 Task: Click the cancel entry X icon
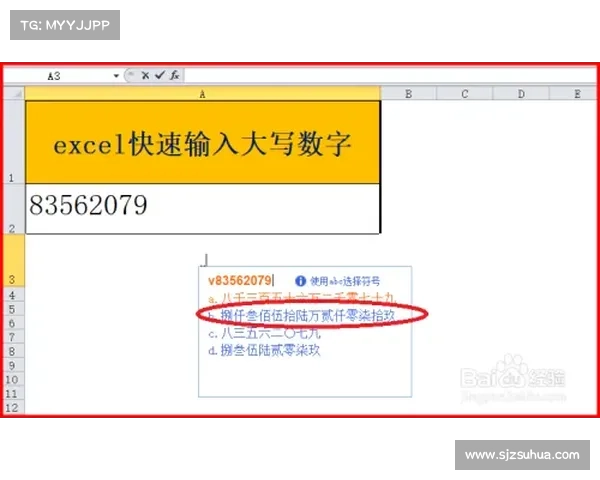[145, 75]
